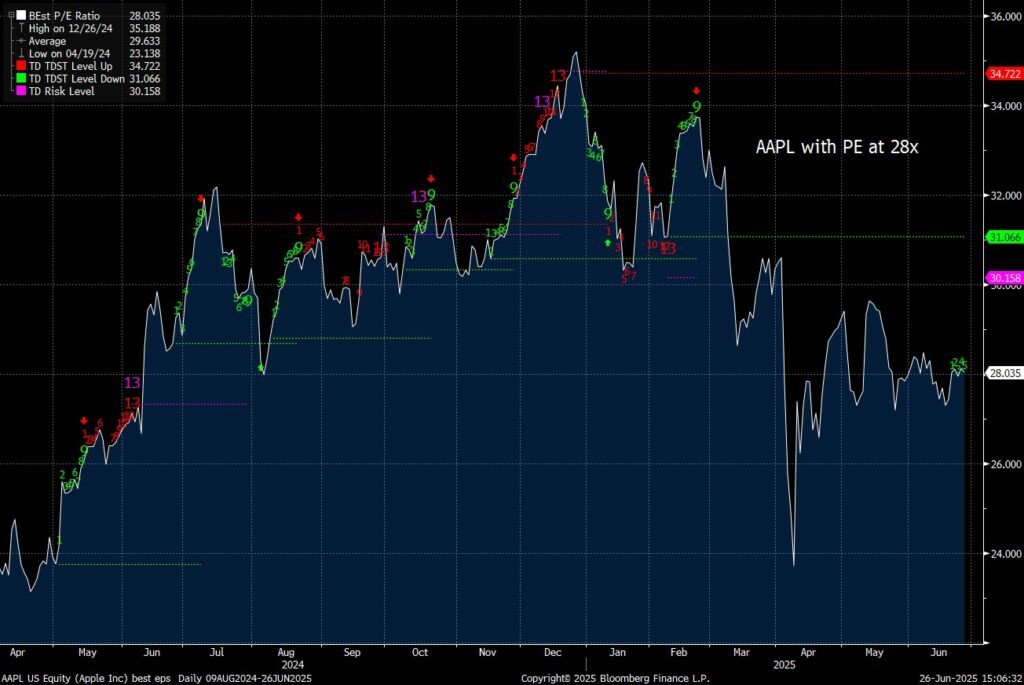Click the 'Jan' date axis label
The height and width of the screenshot is (685, 1024).
pos(617,652)
